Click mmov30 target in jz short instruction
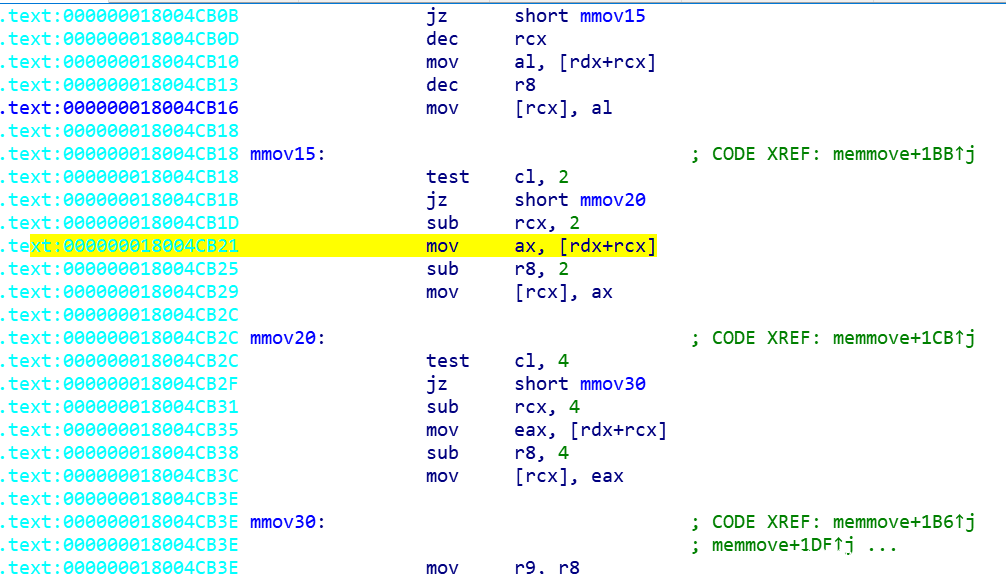Image resolution: width=1006 pixels, height=574 pixels. (x=608, y=384)
